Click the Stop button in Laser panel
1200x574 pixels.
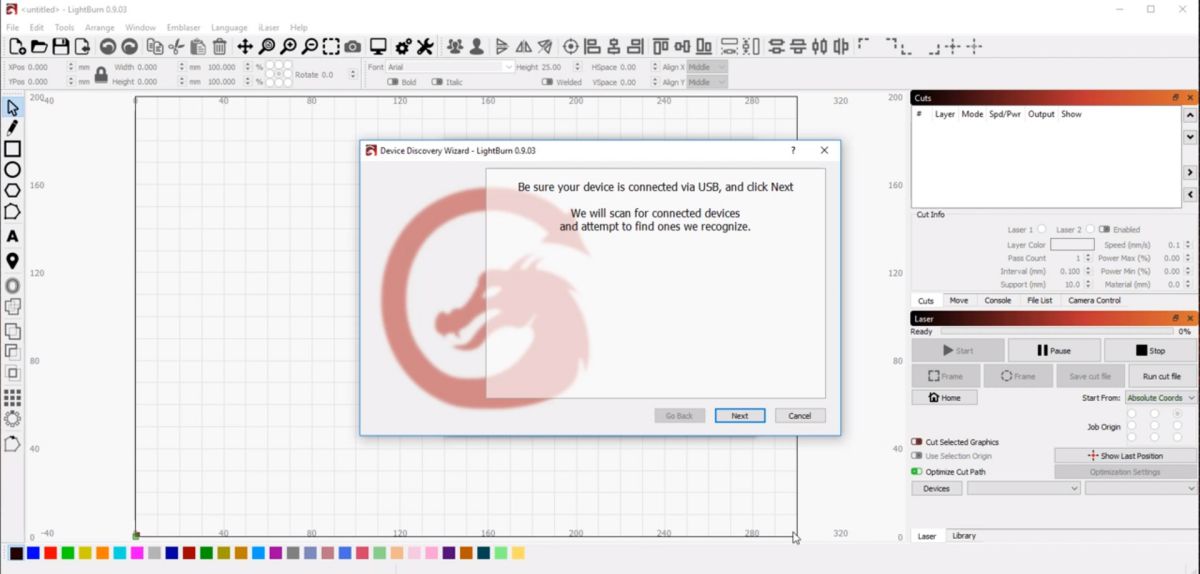tap(1150, 351)
